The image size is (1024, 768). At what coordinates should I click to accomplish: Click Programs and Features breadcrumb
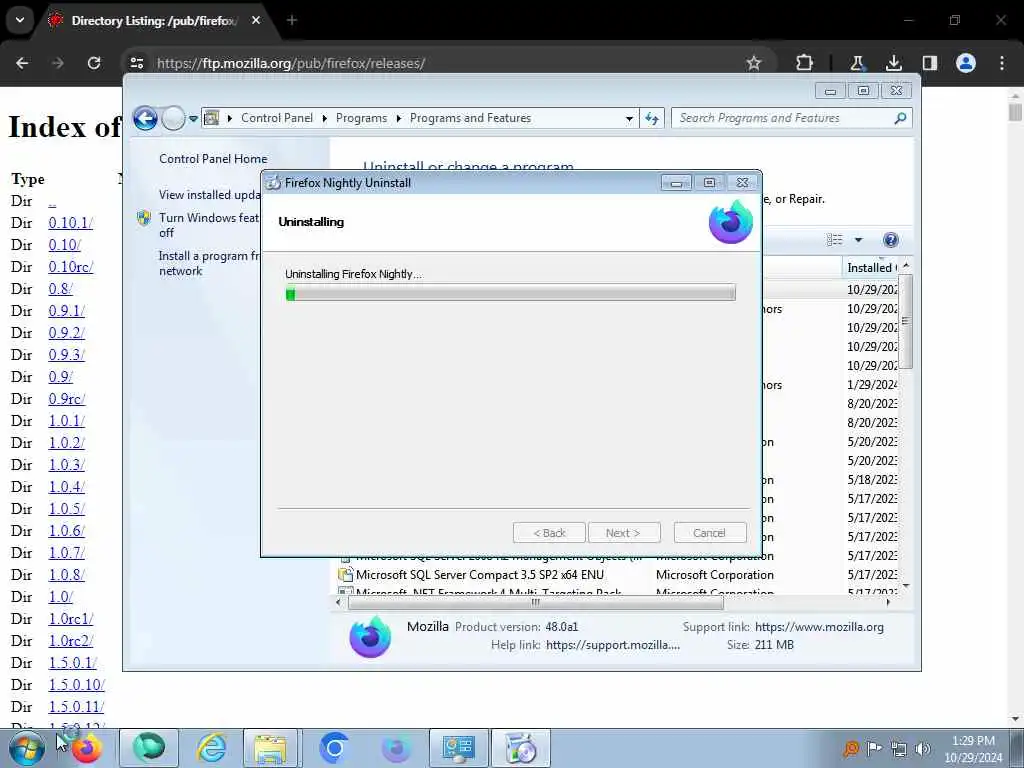[470, 118]
